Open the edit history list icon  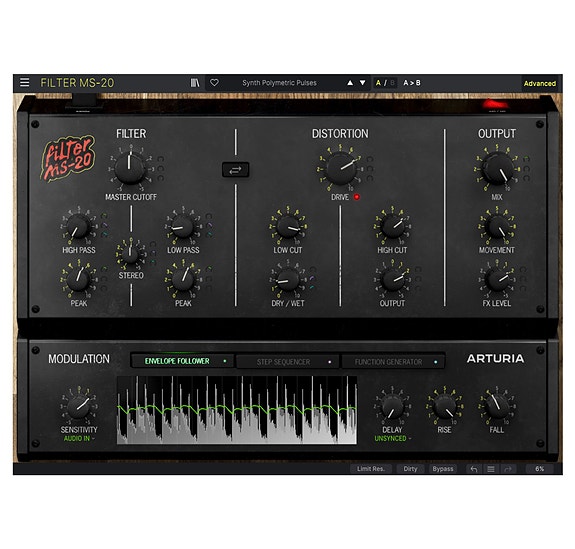pos(491,469)
